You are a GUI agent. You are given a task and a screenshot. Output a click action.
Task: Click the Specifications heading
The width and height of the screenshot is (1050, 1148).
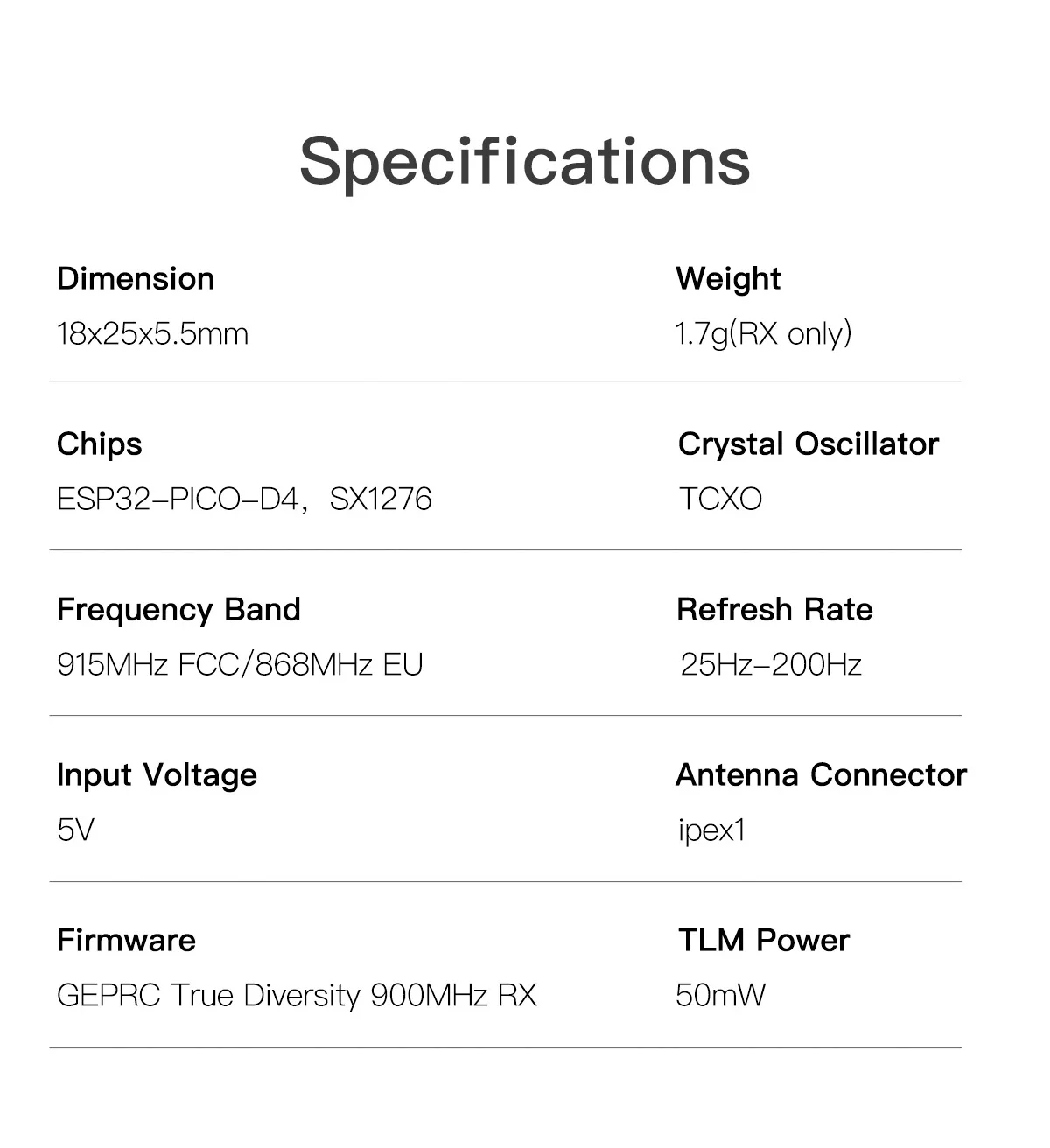coord(524,161)
